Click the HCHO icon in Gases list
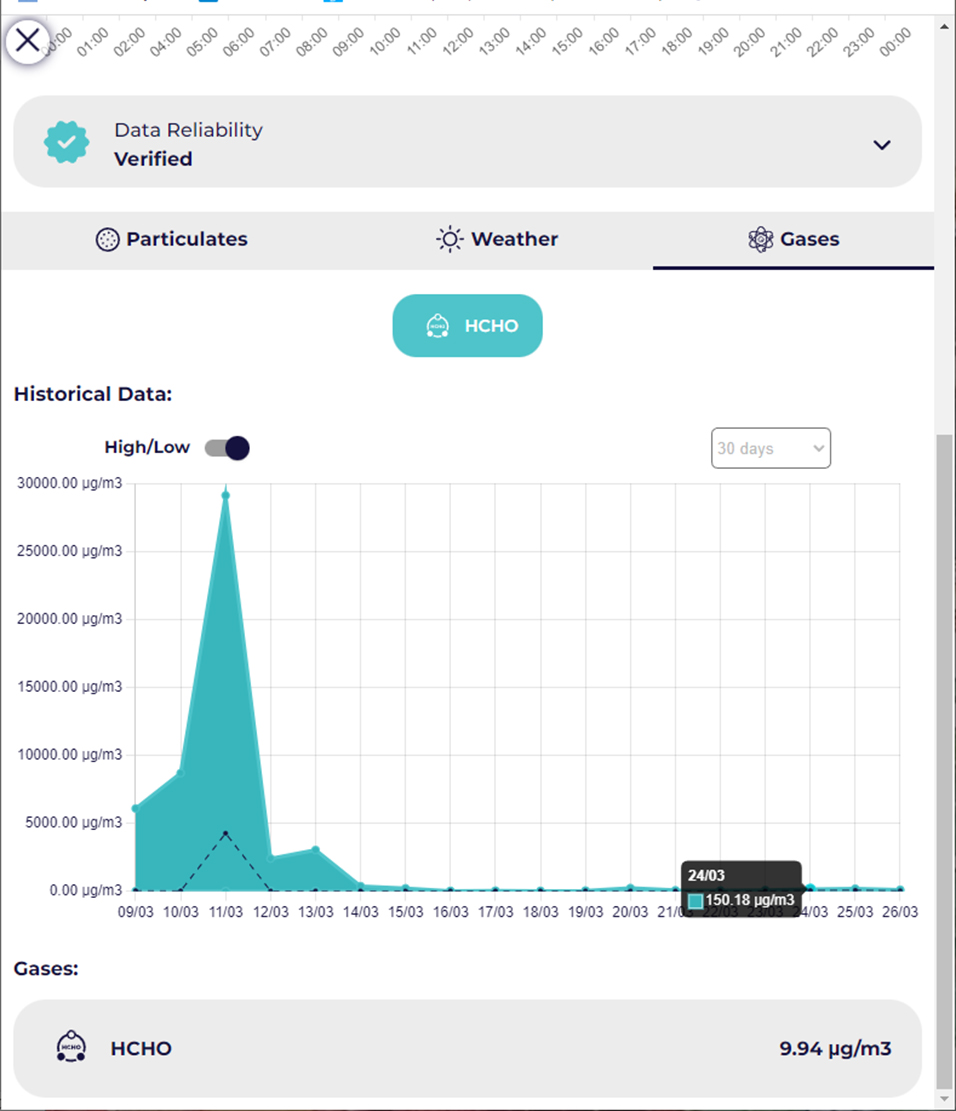956x1111 pixels. [70, 1048]
